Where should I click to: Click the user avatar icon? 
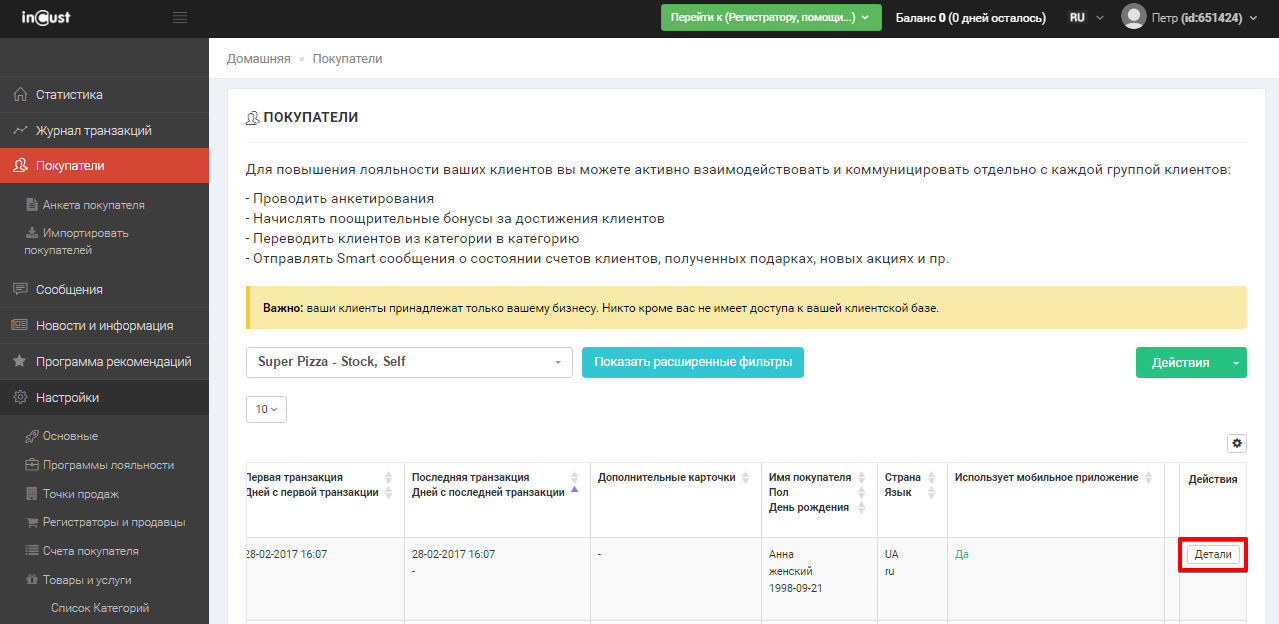[1133, 17]
